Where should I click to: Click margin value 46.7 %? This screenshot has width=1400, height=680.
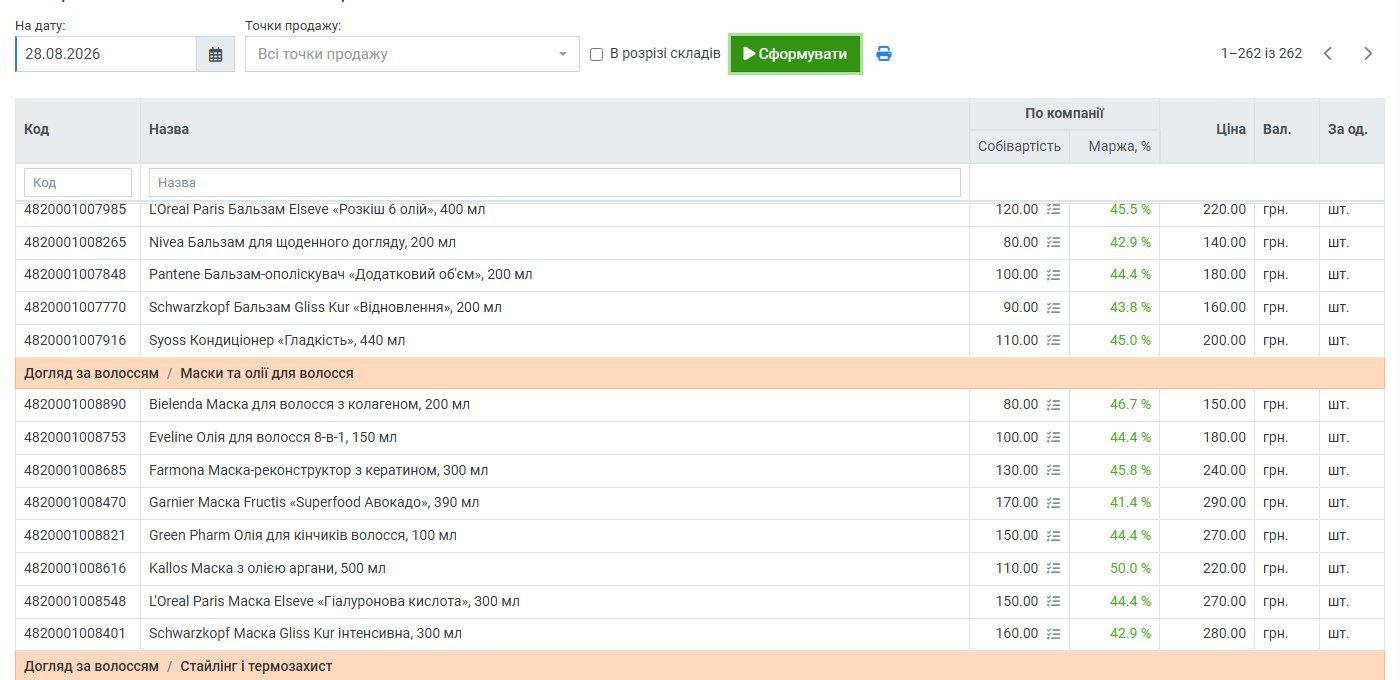pos(1130,405)
